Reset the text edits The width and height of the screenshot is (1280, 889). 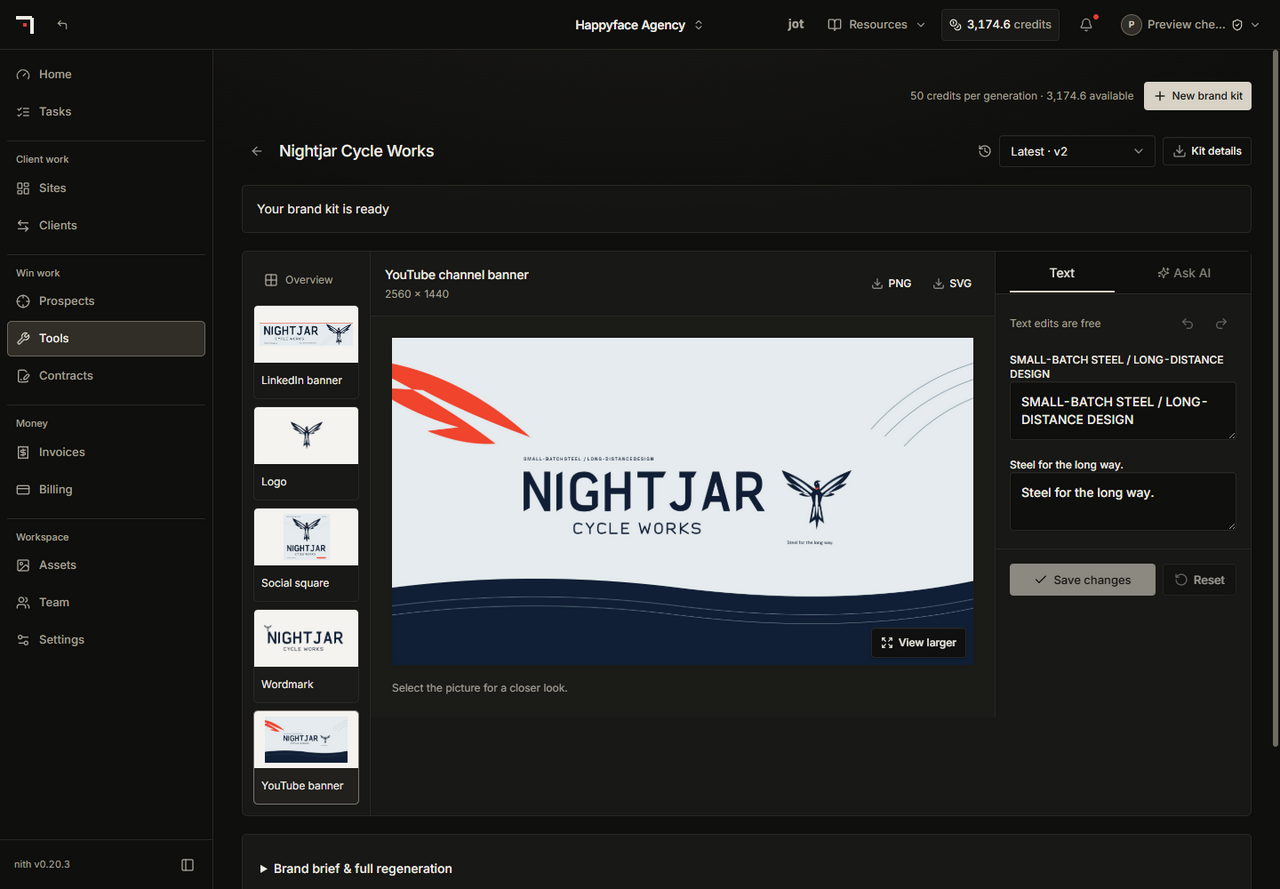(x=1199, y=580)
